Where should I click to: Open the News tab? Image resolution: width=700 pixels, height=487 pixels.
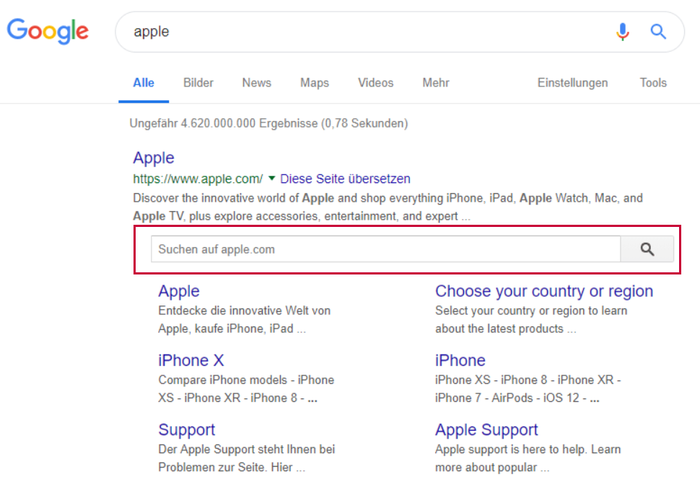[257, 83]
